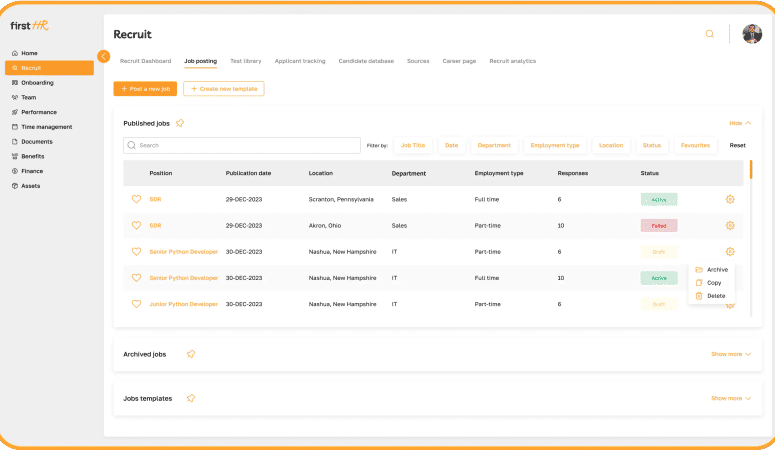Click Create new template button
The height and width of the screenshot is (450, 775).
[224, 89]
